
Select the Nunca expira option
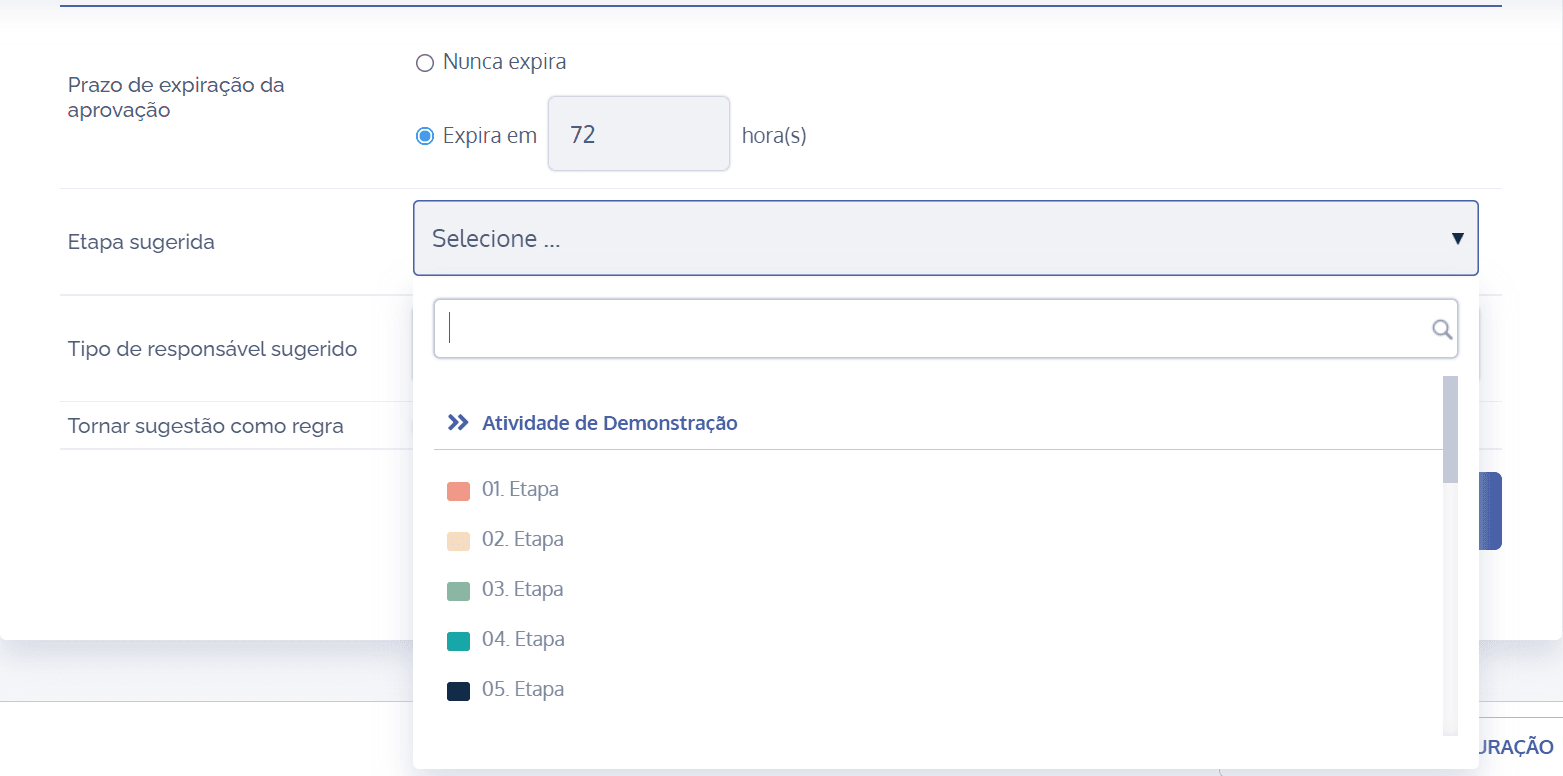(x=424, y=62)
